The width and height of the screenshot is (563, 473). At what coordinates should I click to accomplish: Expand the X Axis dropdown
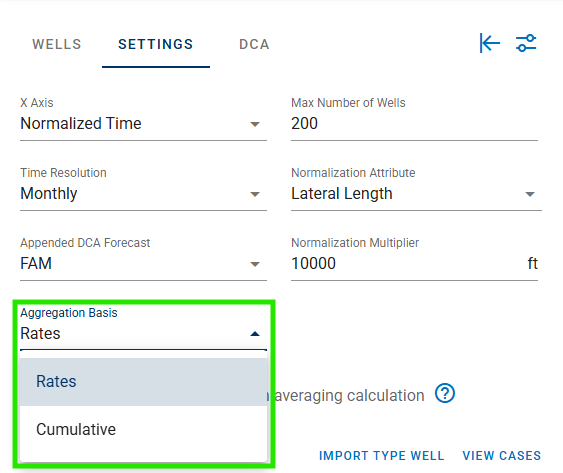tap(143, 124)
